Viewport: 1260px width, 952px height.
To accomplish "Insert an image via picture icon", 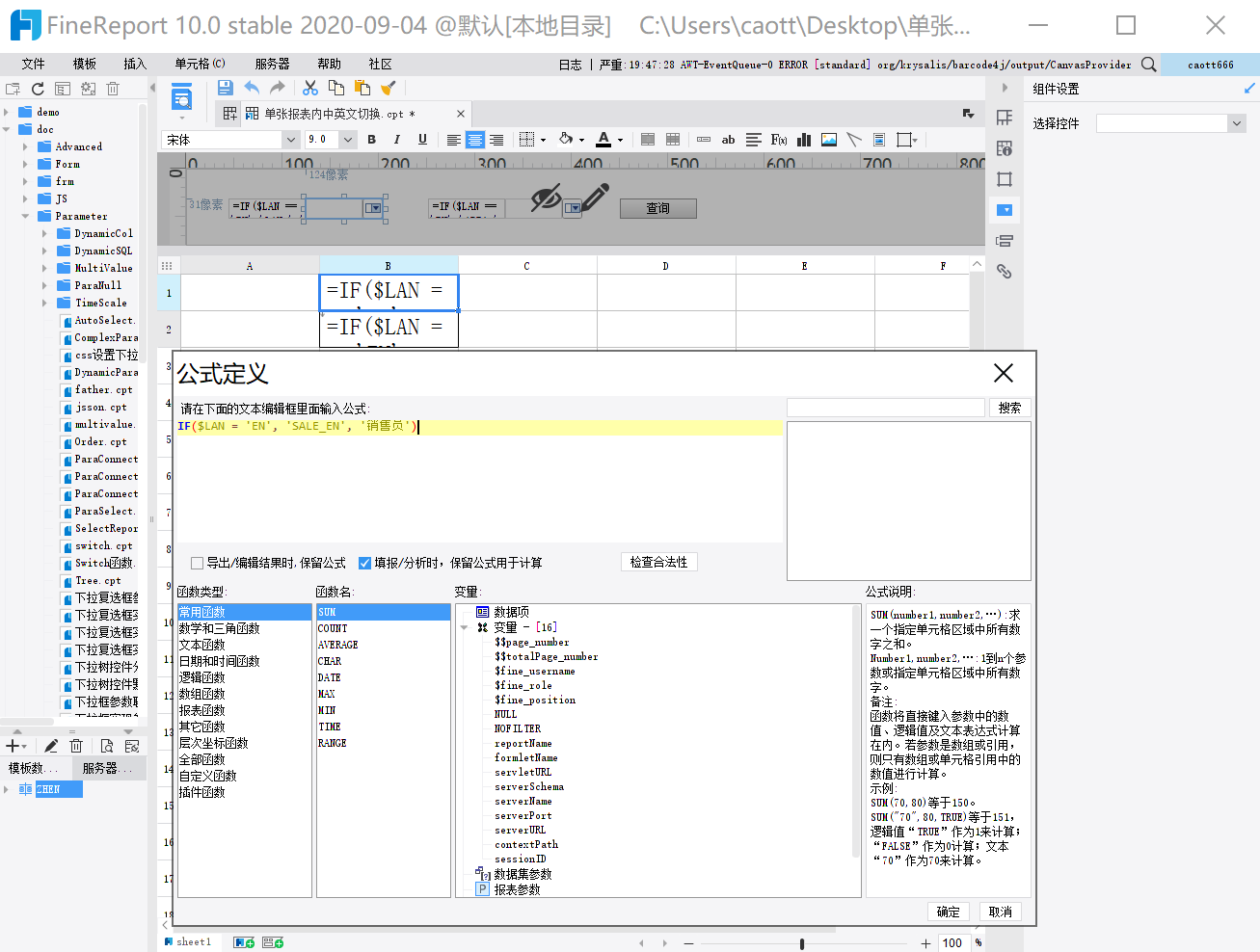I will (829, 140).
